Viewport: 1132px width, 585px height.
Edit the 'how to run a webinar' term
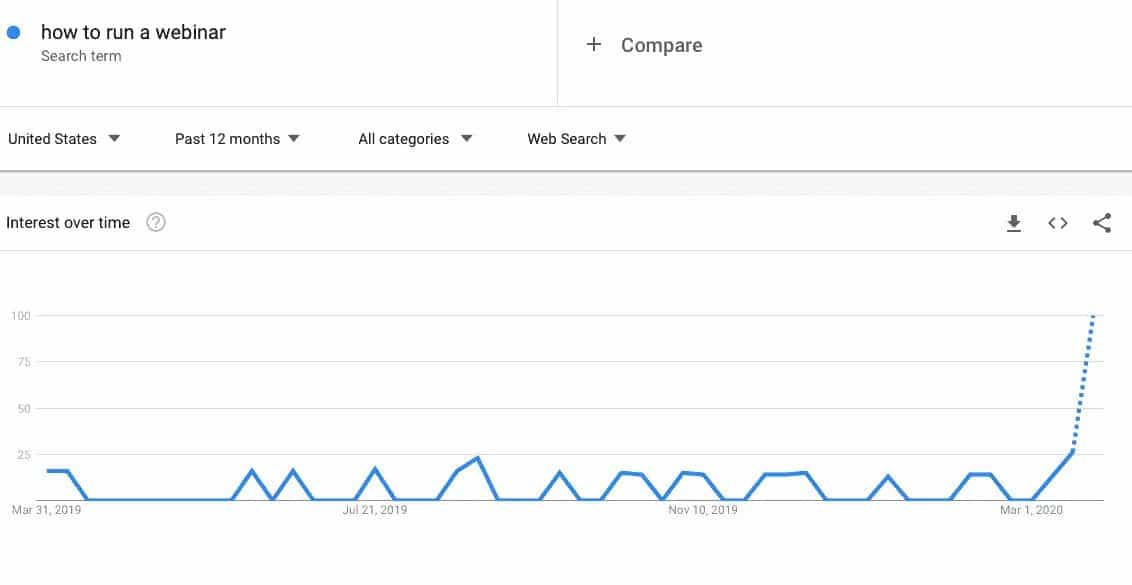coord(133,32)
